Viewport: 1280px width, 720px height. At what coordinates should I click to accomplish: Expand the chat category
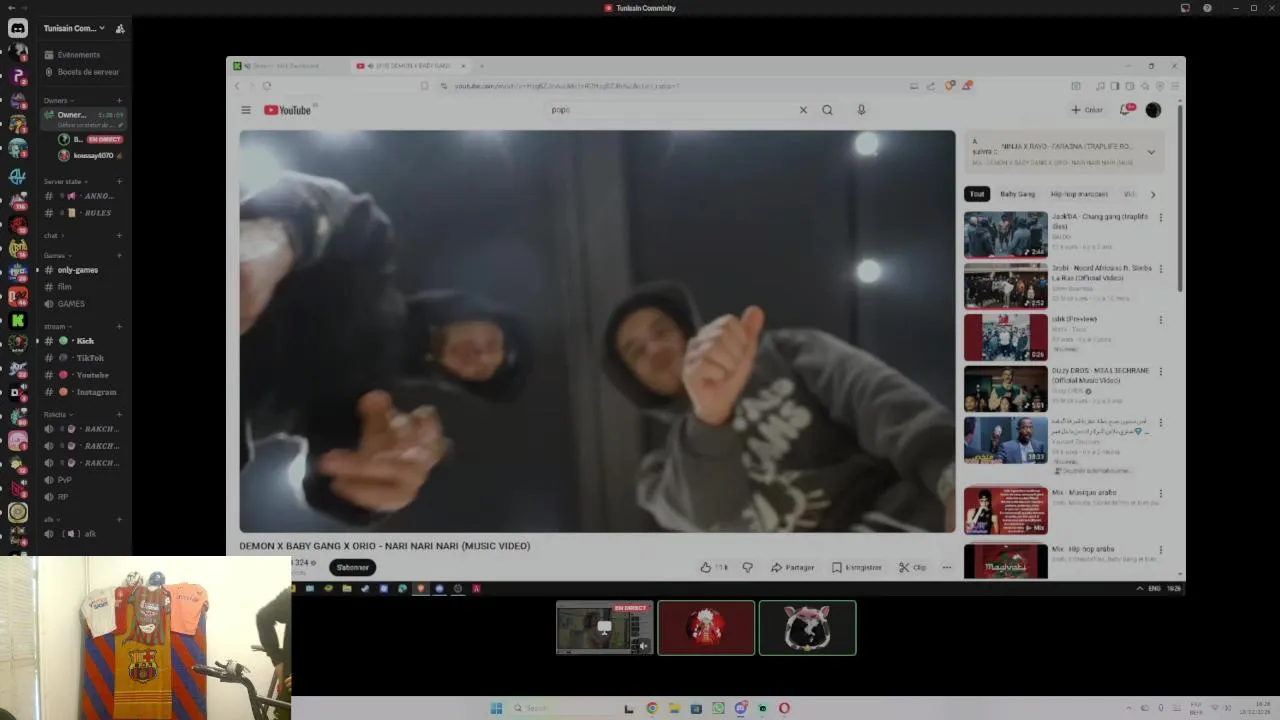53,235
